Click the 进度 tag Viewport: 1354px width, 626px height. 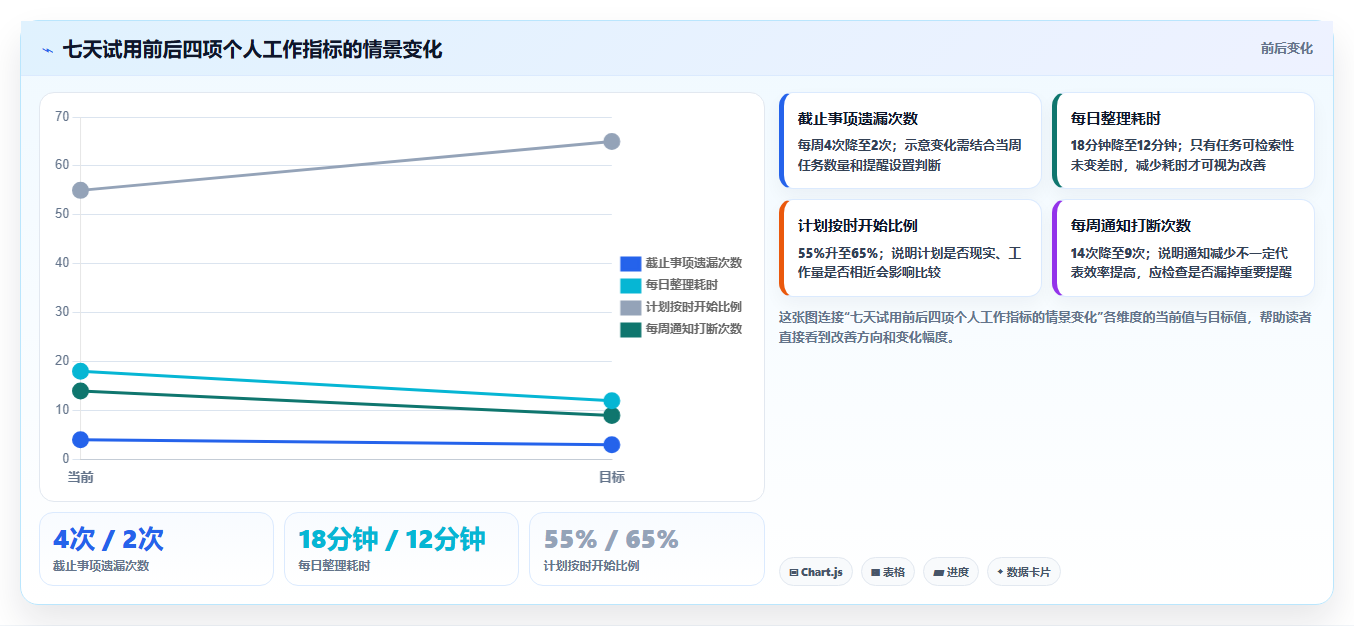point(951,572)
